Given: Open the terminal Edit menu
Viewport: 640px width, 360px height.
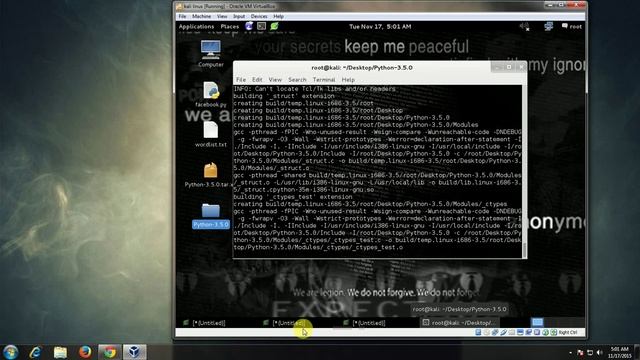Looking at the screenshot, I should pos(257,80).
